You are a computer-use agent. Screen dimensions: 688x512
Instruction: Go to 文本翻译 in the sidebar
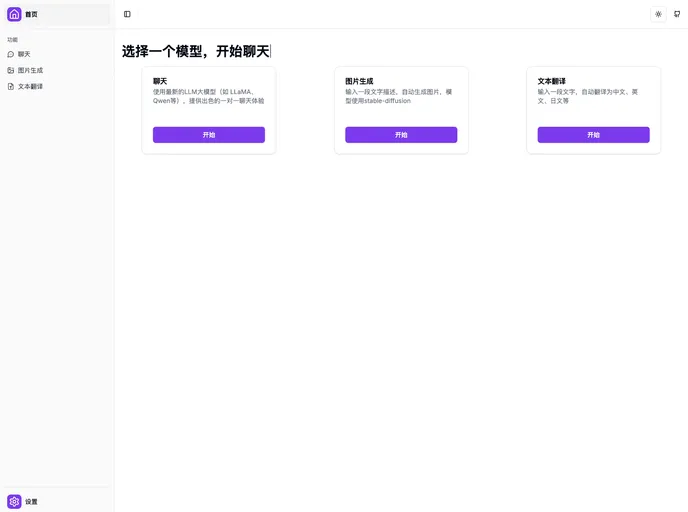57,86
